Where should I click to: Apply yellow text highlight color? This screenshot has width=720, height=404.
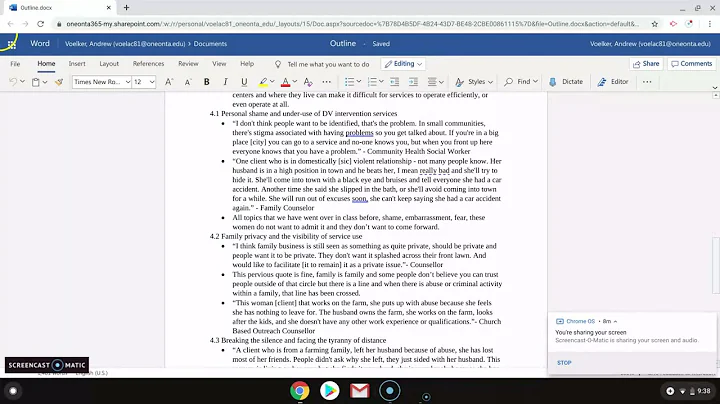click(263, 82)
